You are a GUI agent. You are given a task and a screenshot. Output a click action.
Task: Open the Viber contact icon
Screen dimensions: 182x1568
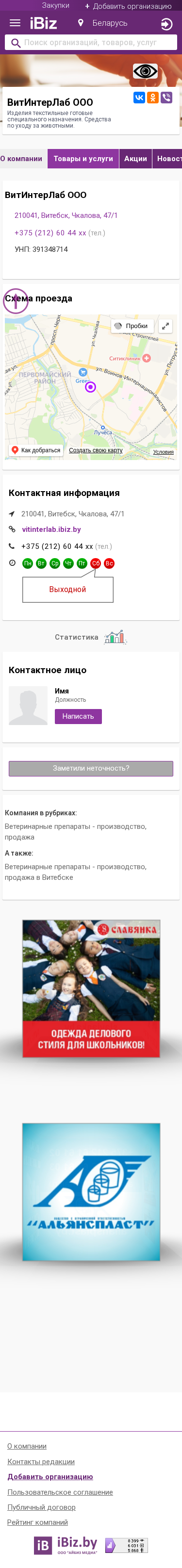(166, 98)
